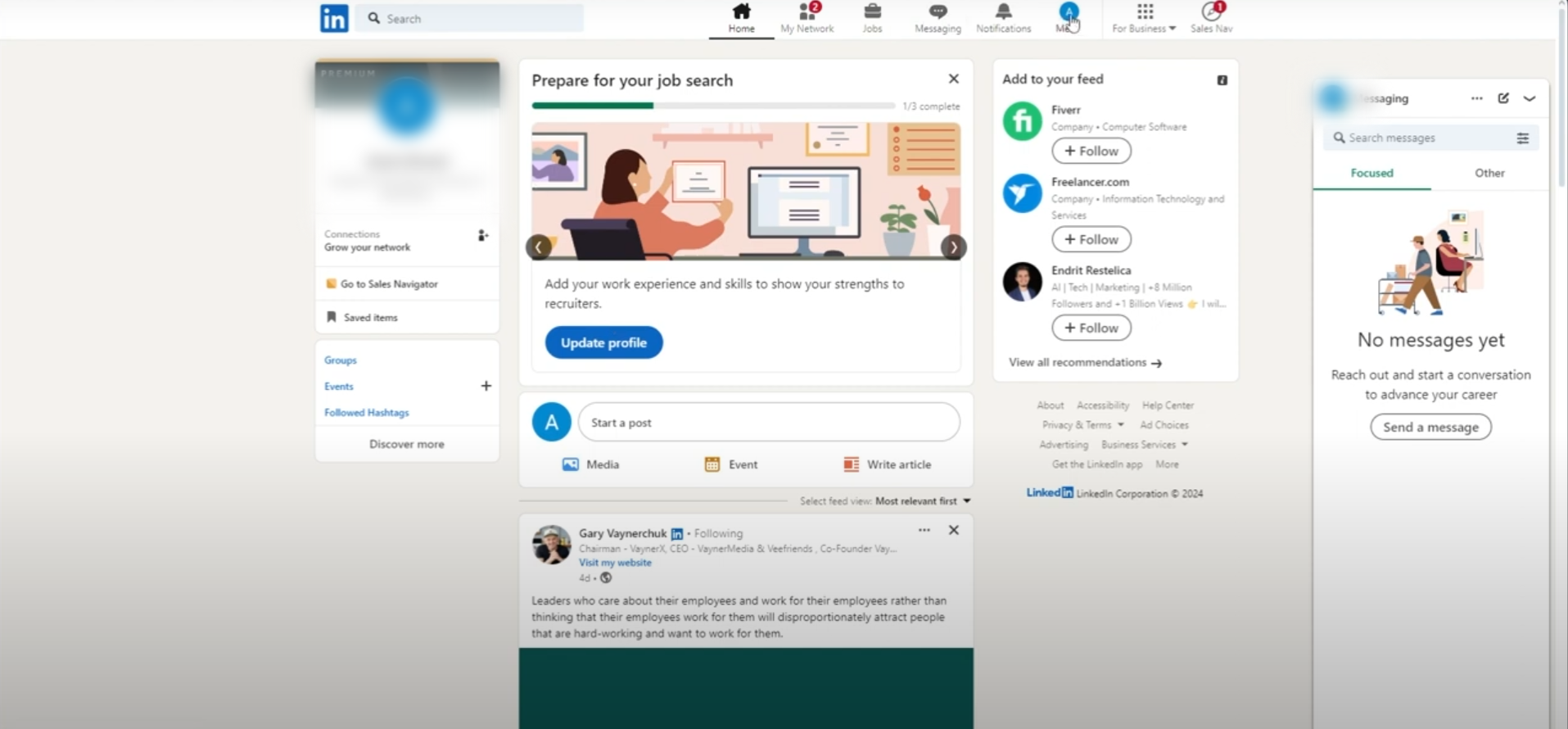The image size is (1568, 729).
Task: Expand the For Business apps menu
Action: pos(1144,18)
